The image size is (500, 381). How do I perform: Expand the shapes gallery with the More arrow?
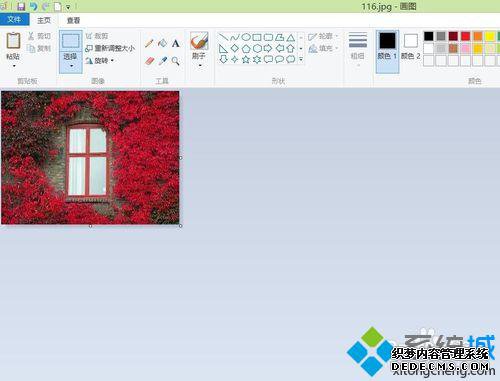point(301,60)
